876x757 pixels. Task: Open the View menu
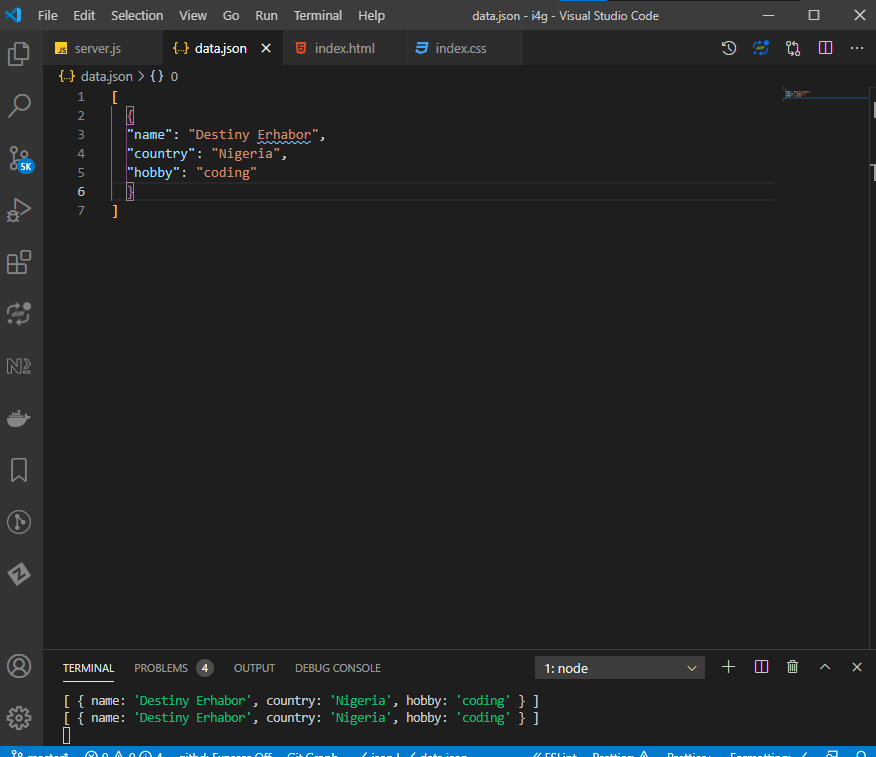(x=193, y=16)
